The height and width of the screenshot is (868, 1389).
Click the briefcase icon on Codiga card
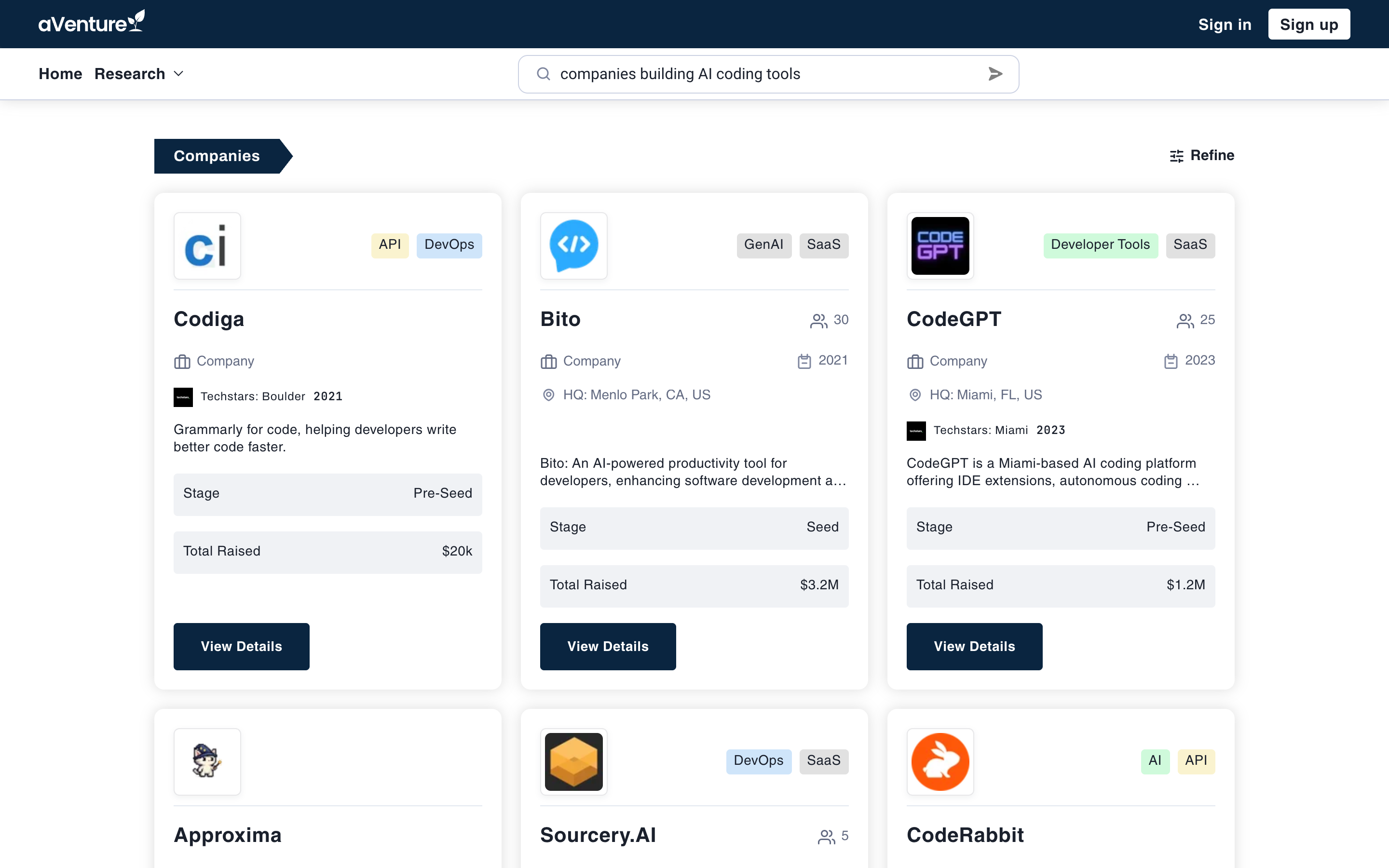tap(182, 362)
